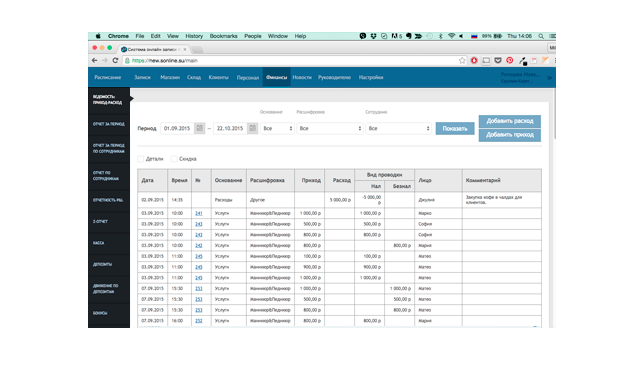Click the volume menu bar icon
The width and height of the screenshot is (640, 367).
pyautogui.click(x=461, y=36)
